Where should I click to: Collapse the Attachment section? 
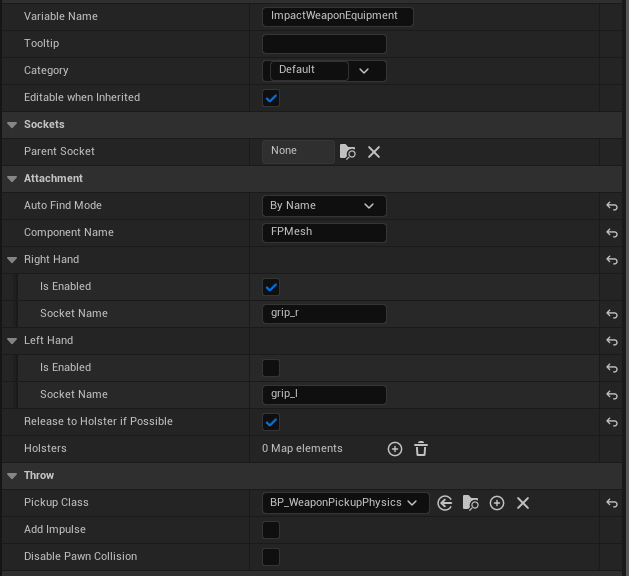click(x=12, y=179)
